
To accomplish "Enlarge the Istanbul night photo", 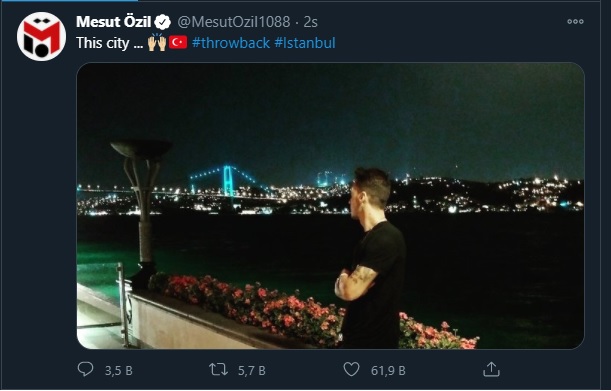I will coord(330,205).
